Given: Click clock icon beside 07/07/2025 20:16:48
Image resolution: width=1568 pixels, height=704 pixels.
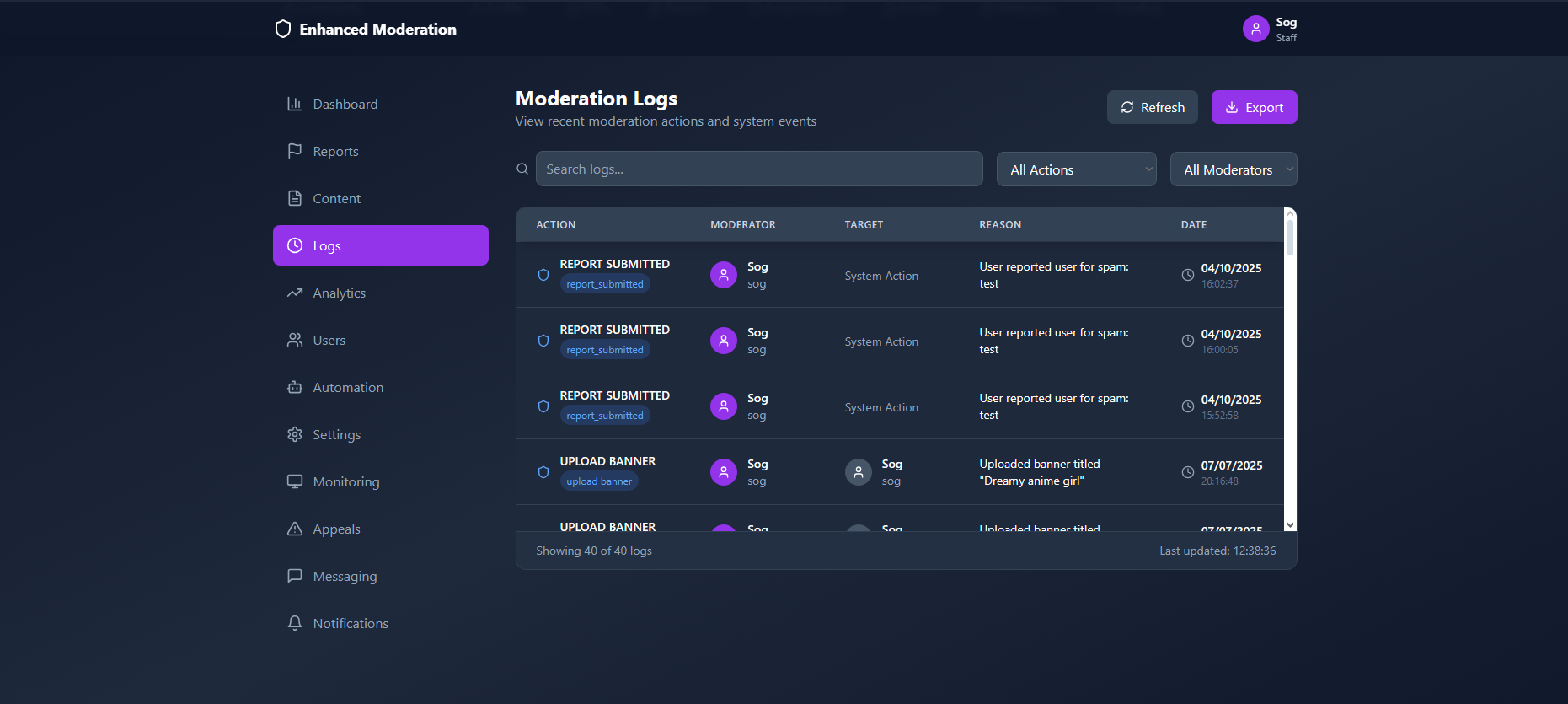Looking at the screenshot, I should (1188, 472).
